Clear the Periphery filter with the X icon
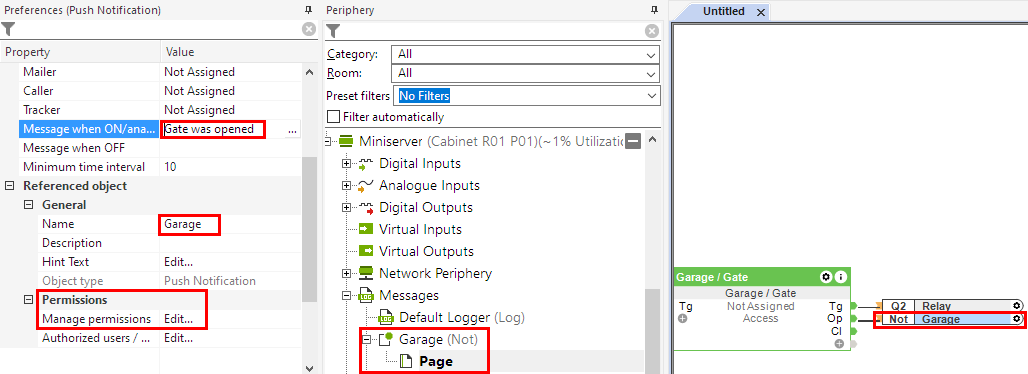The height and width of the screenshot is (374, 1028). (x=652, y=31)
